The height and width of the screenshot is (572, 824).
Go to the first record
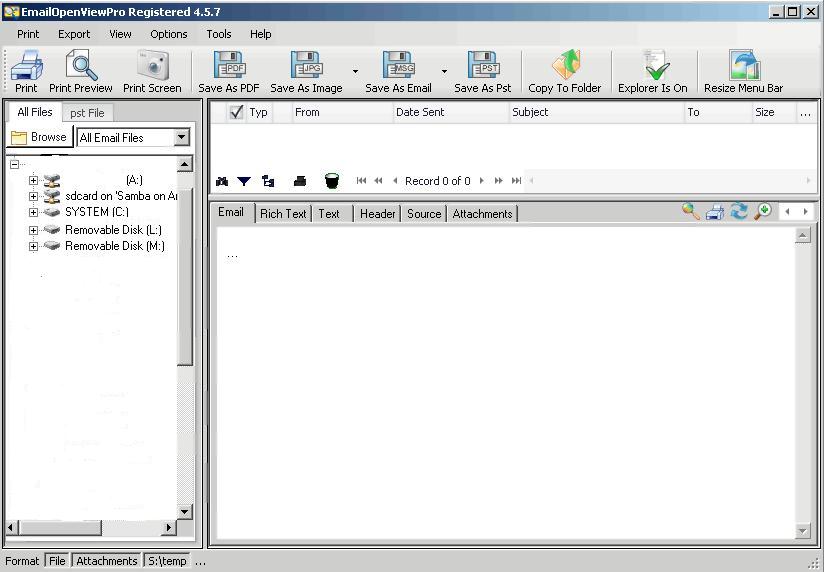click(361, 181)
